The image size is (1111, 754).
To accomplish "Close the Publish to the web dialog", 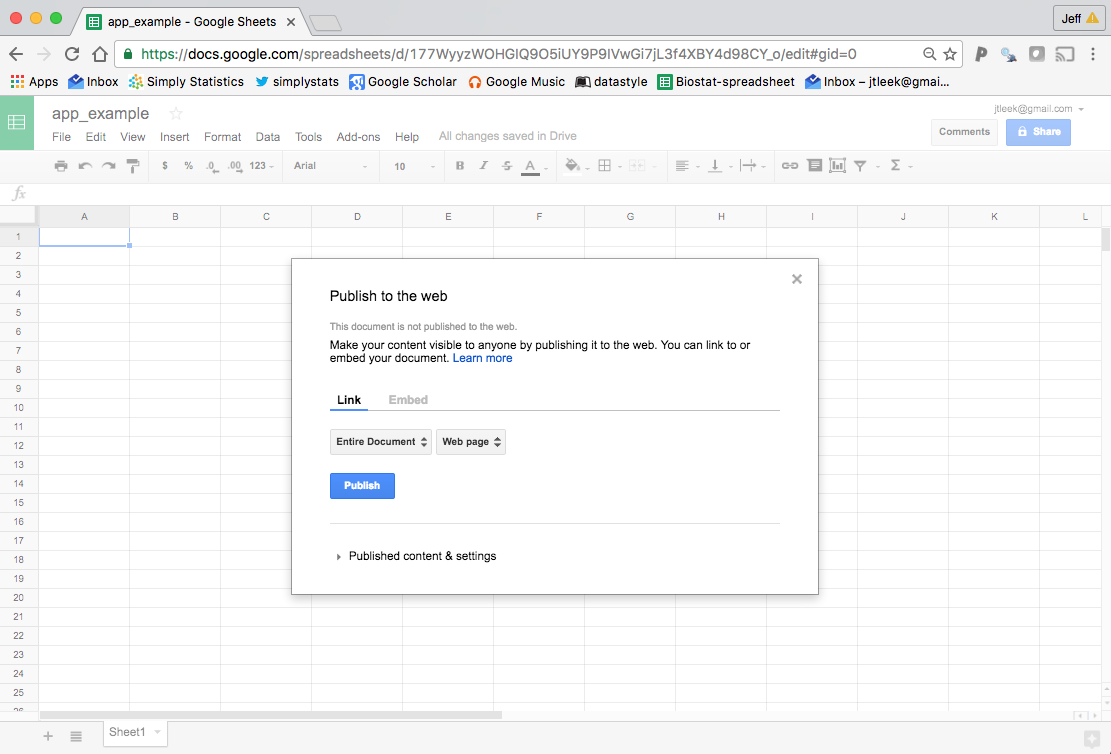I will click(x=797, y=279).
